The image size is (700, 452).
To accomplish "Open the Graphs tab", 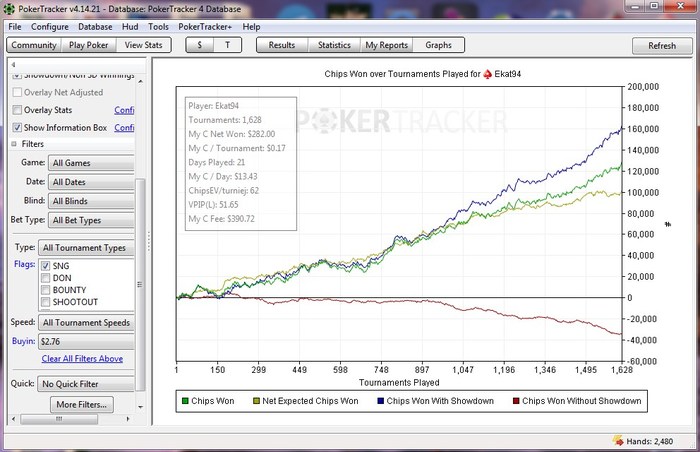I will click(438, 45).
